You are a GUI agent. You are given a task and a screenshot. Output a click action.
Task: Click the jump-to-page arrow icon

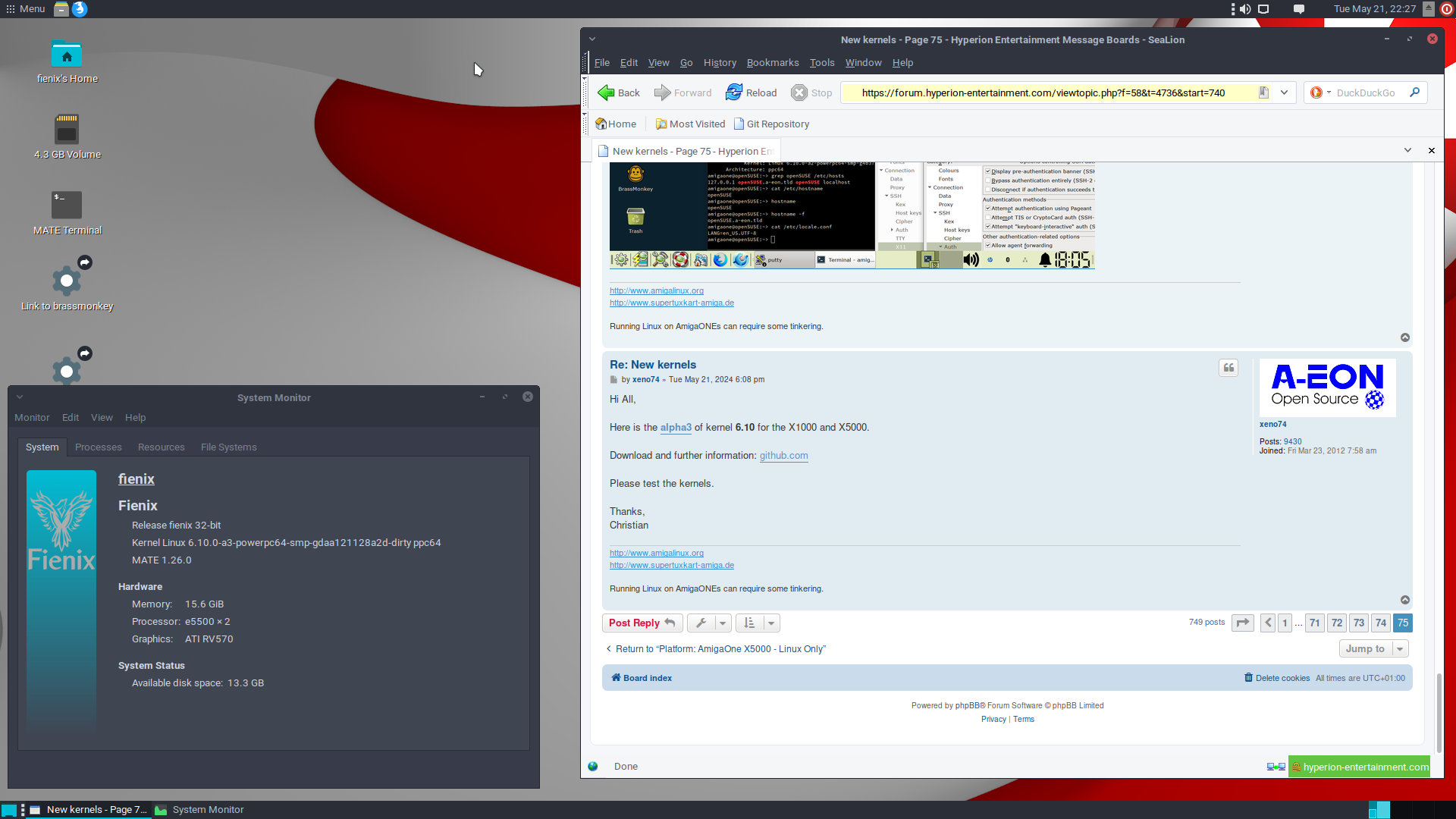(x=1242, y=623)
